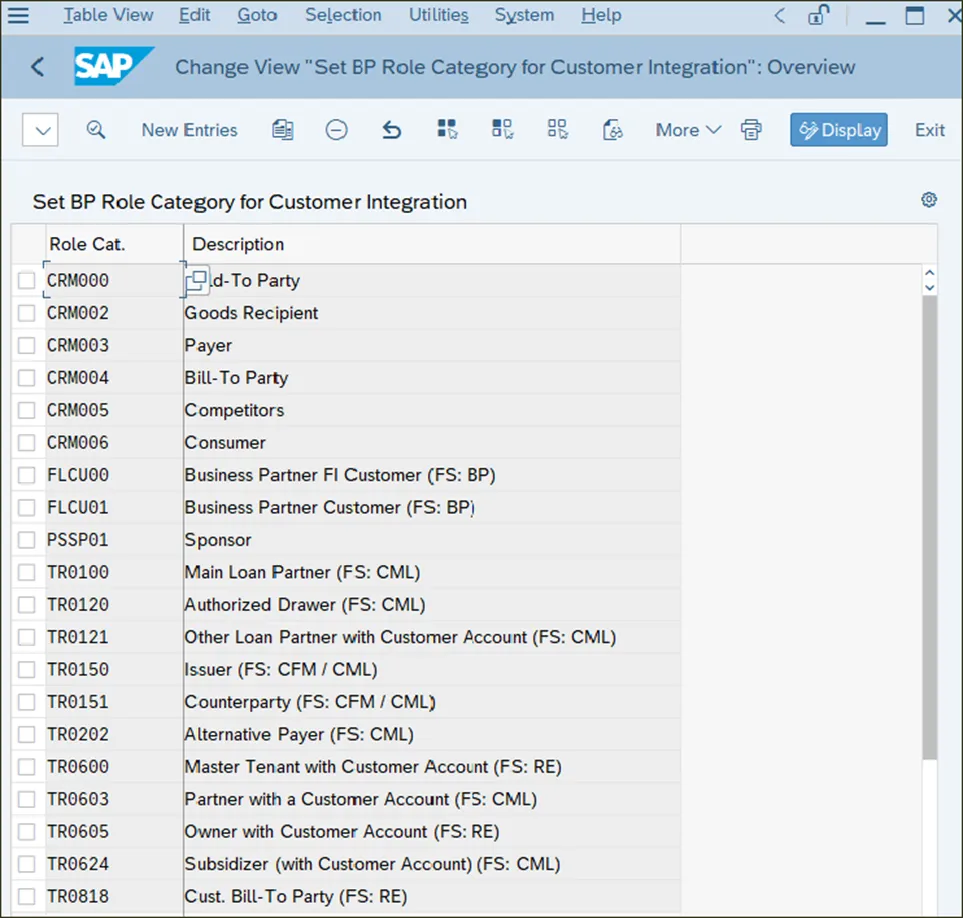The height and width of the screenshot is (918, 963).
Task: Open the Utilities menu
Action: point(438,15)
